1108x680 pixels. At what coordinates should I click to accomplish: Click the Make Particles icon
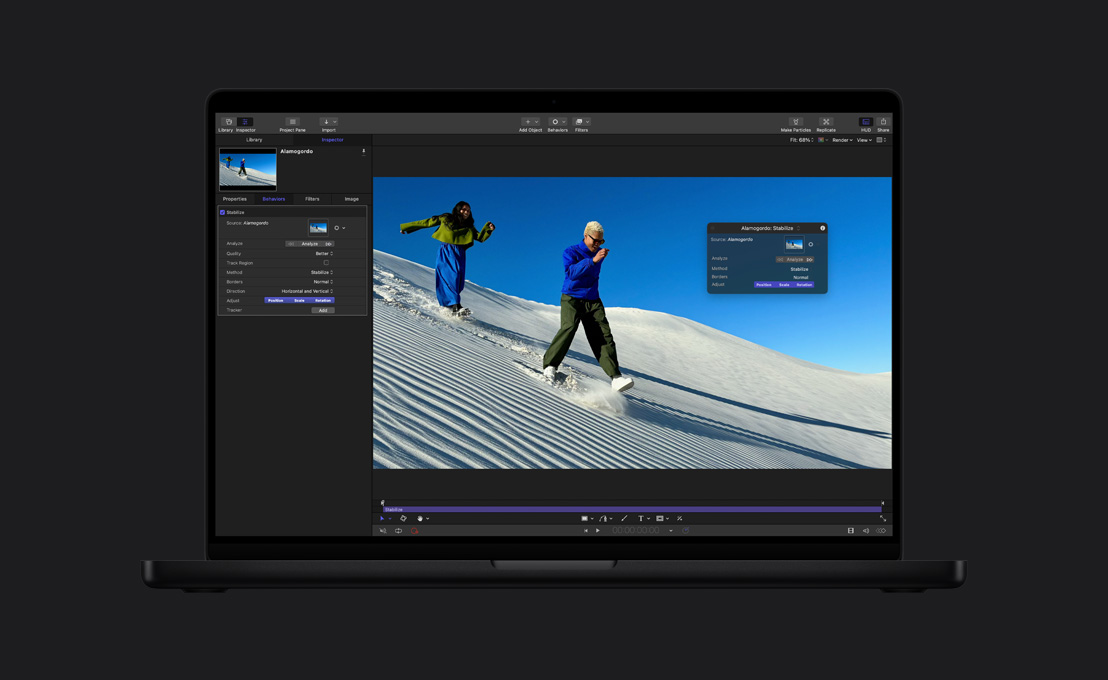(x=797, y=121)
